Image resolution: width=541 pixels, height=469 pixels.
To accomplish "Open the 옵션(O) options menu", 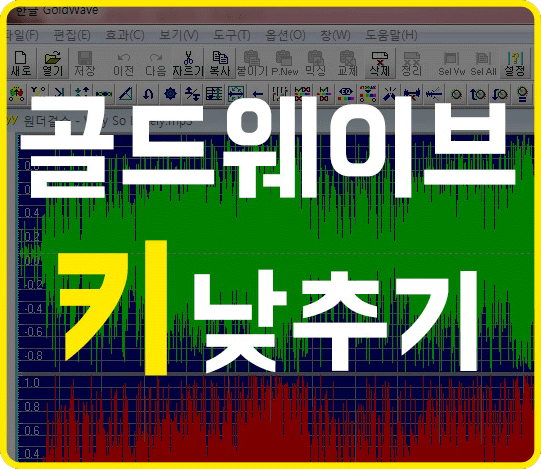I will pyautogui.click(x=285, y=35).
